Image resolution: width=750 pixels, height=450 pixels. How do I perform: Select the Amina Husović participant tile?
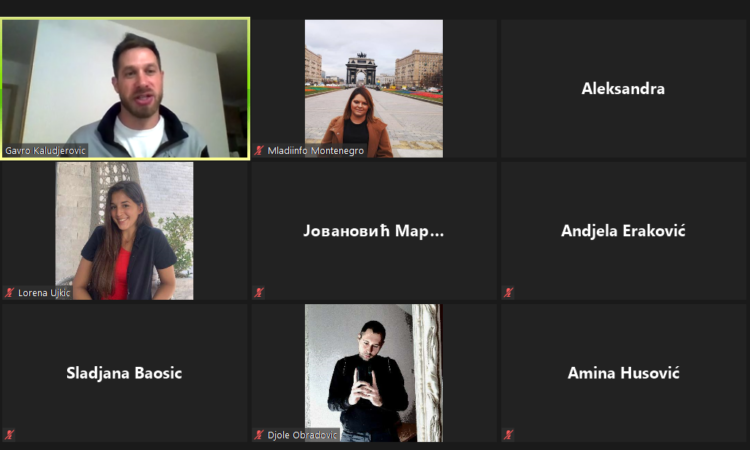(x=623, y=373)
